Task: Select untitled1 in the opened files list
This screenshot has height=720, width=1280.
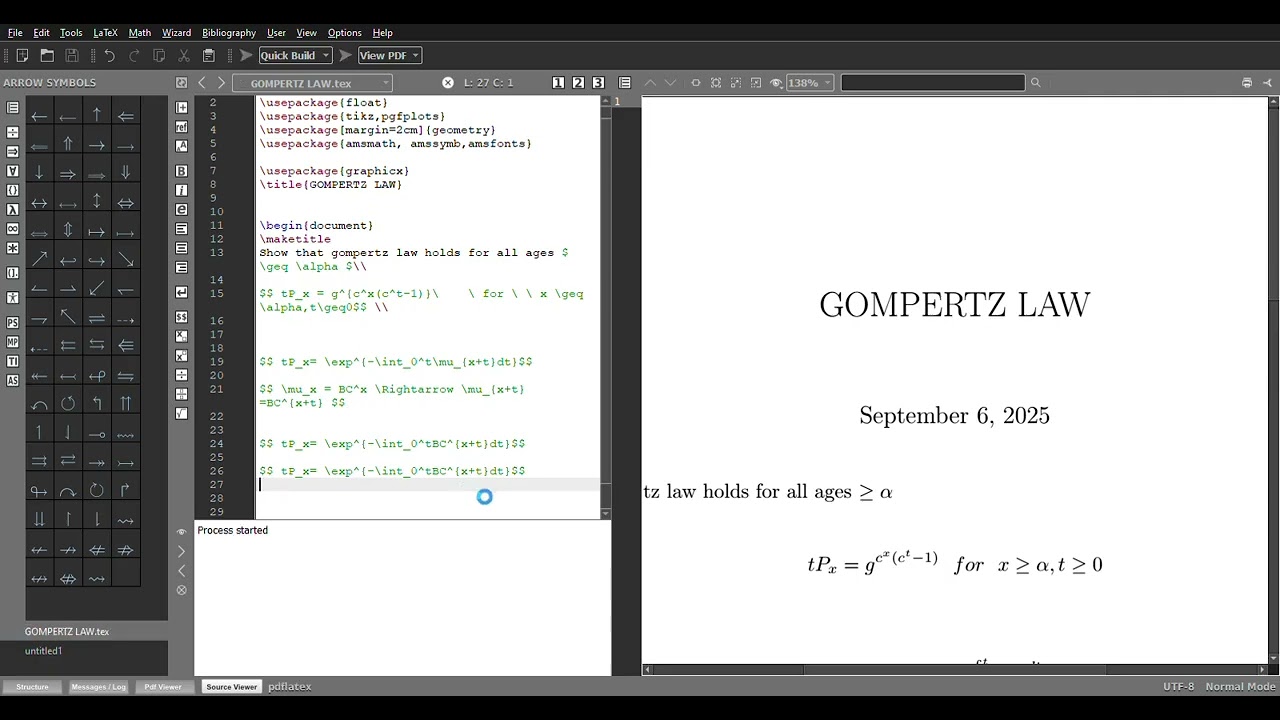Action: [x=44, y=651]
